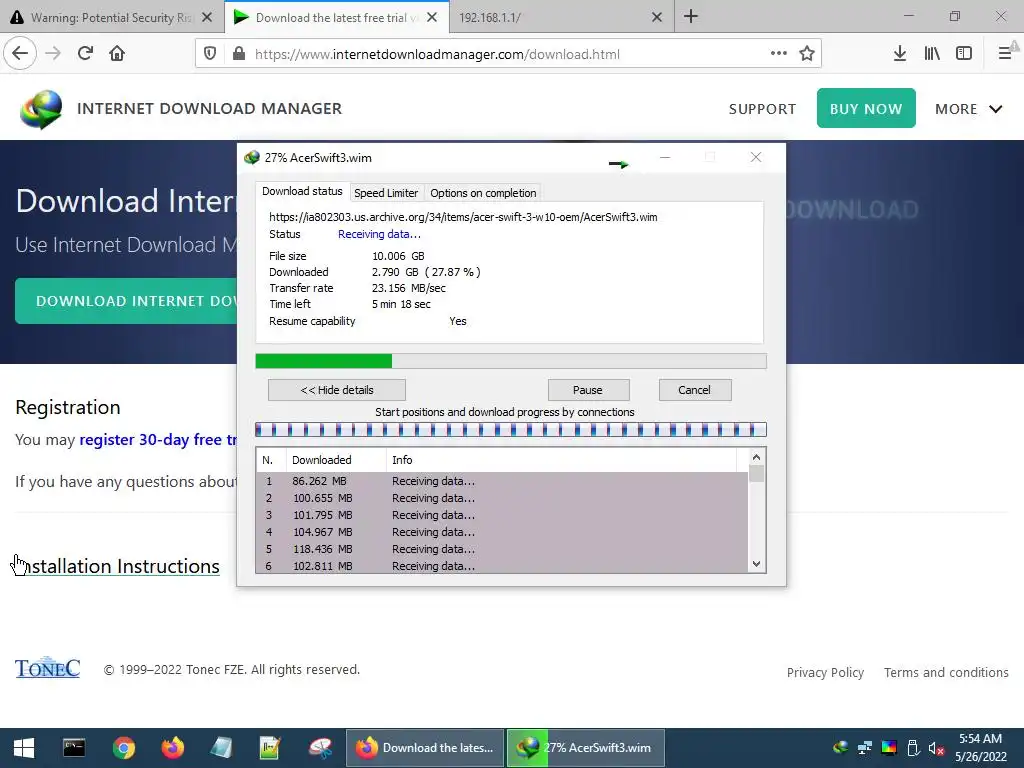Open the Firefox home page icon
The height and width of the screenshot is (768, 1024).
[x=117, y=53]
